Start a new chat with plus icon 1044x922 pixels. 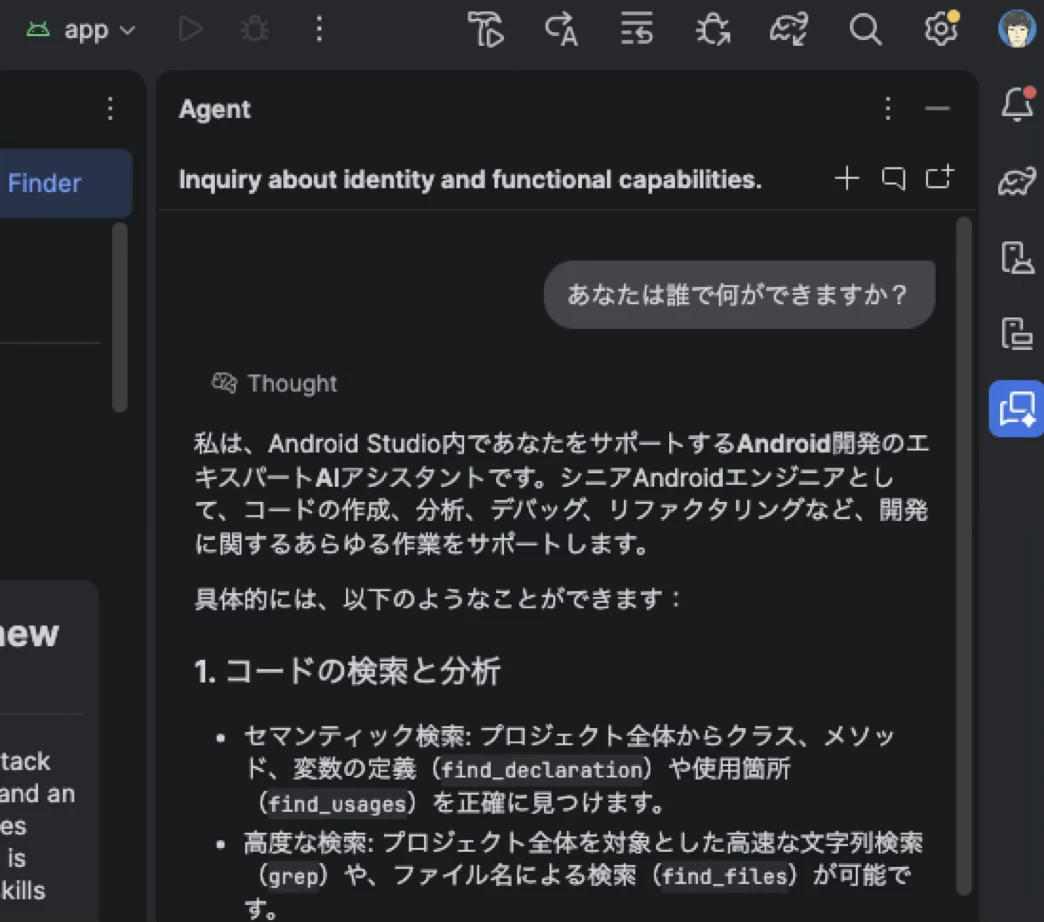point(847,178)
